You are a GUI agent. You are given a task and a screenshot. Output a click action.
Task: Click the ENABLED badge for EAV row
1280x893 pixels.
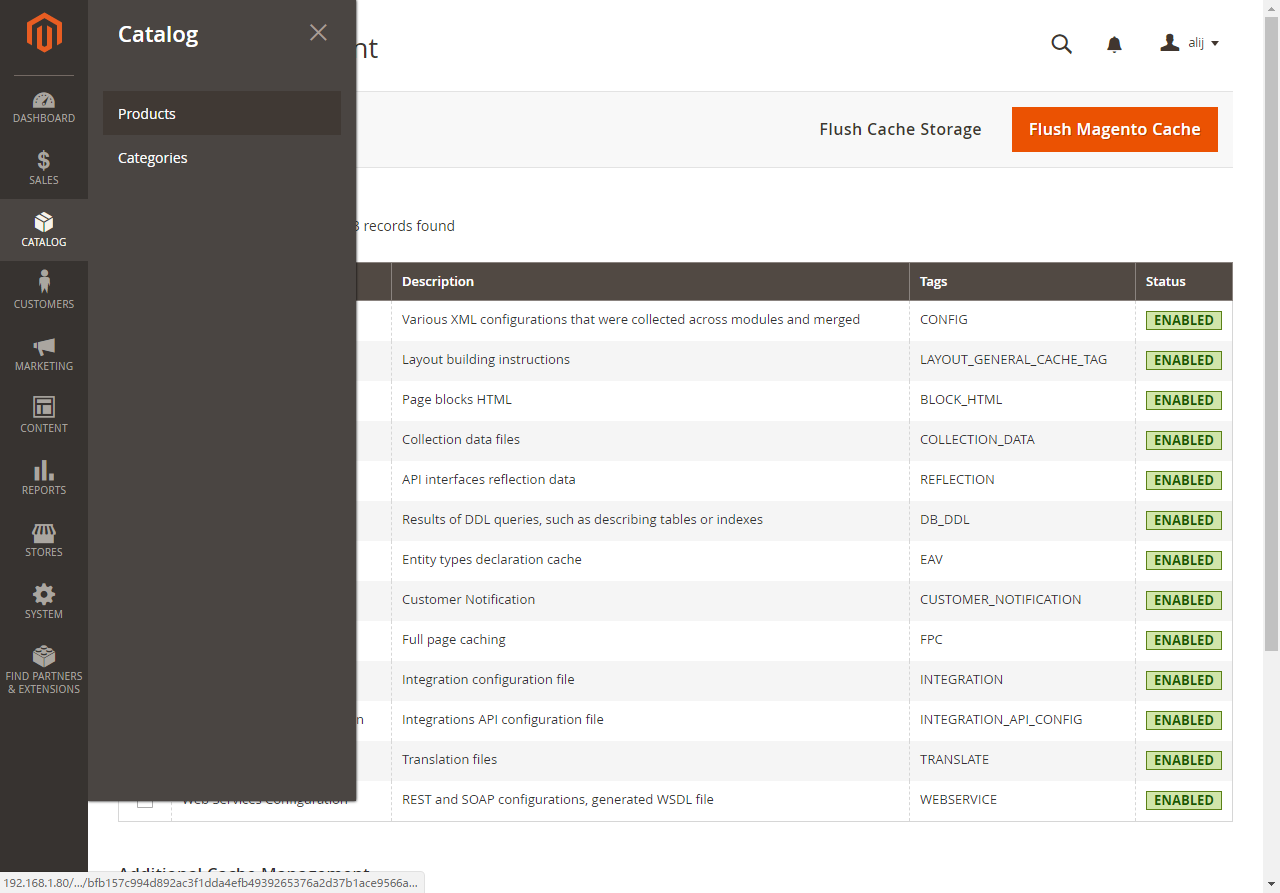coord(1184,560)
